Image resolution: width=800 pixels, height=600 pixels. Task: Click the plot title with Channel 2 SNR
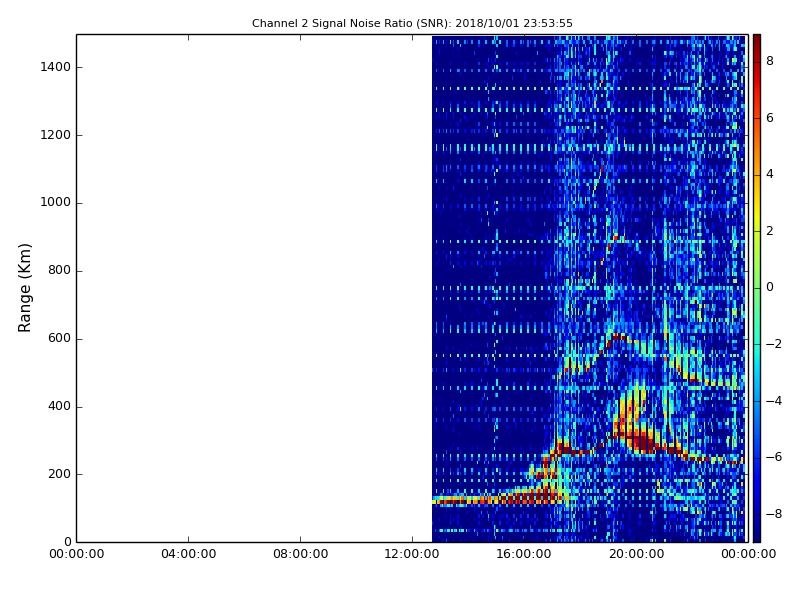pyautogui.click(x=412, y=23)
